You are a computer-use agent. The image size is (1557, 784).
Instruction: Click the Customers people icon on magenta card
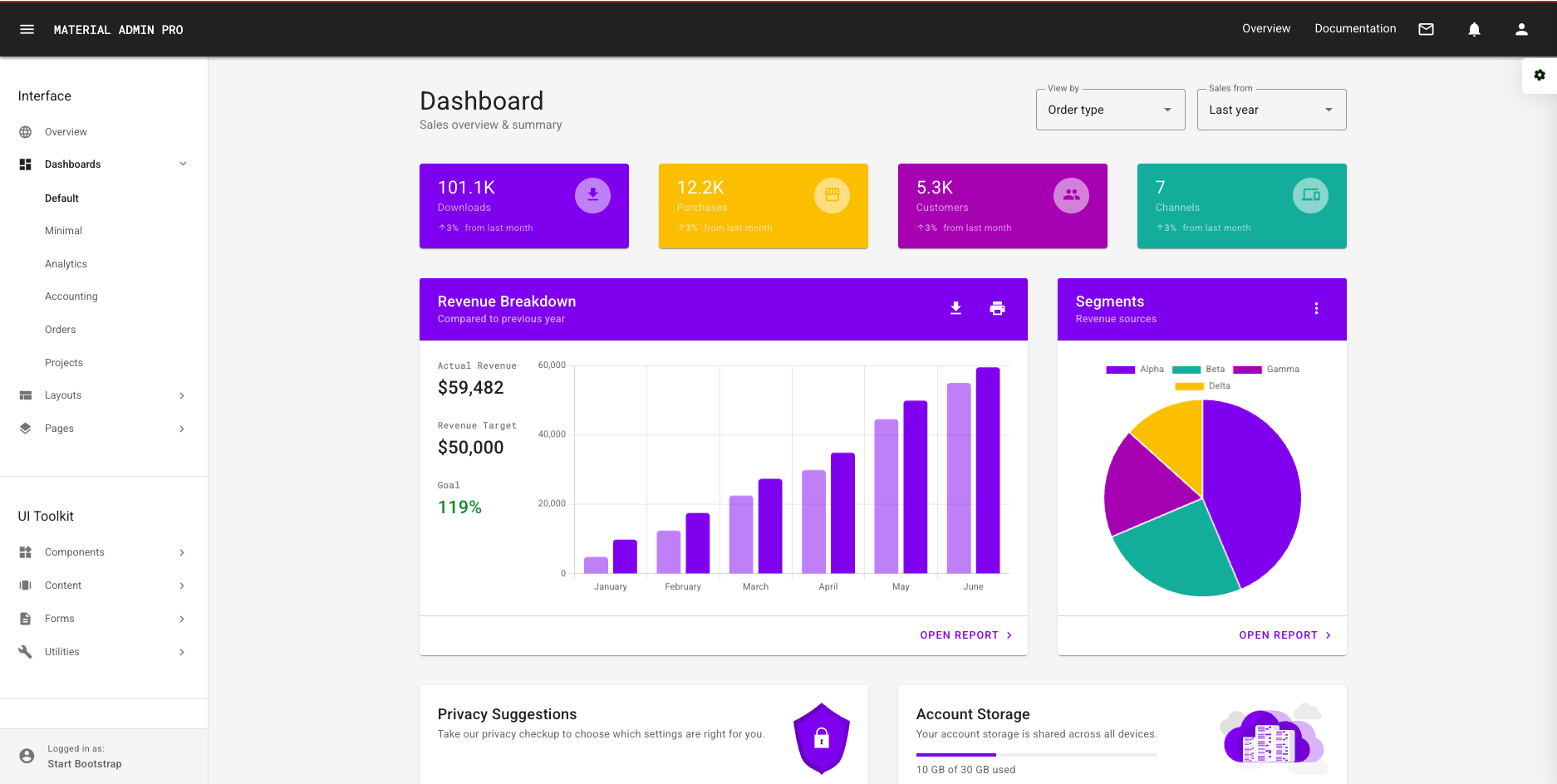pyautogui.click(x=1071, y=195)
